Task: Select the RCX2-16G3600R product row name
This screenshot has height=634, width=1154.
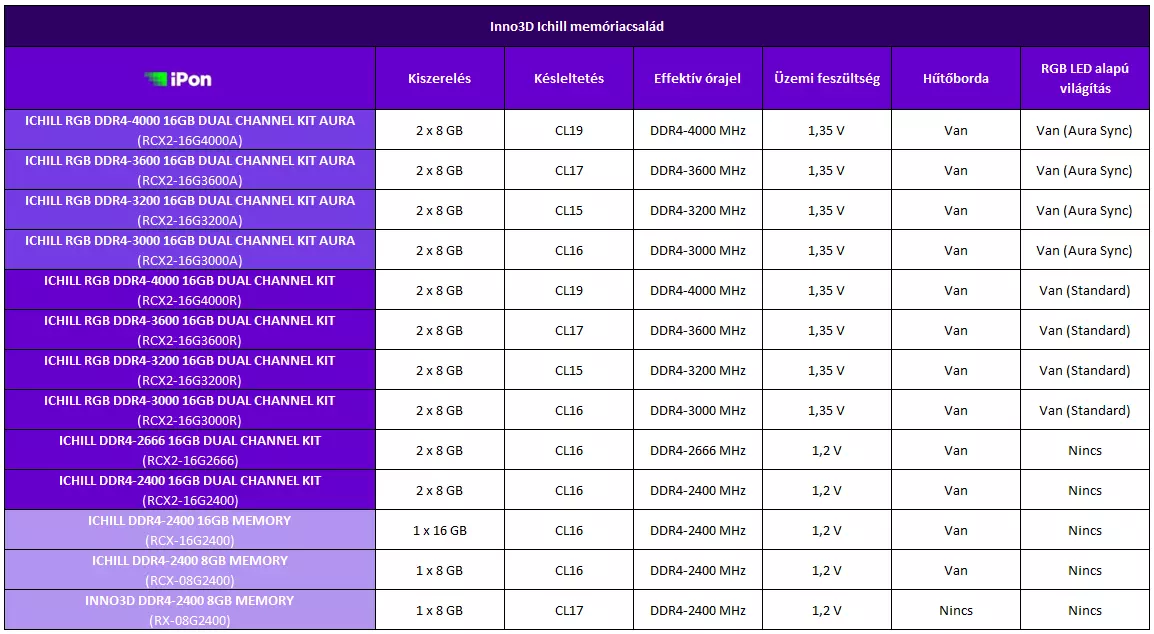Action: tap(190, 330)
